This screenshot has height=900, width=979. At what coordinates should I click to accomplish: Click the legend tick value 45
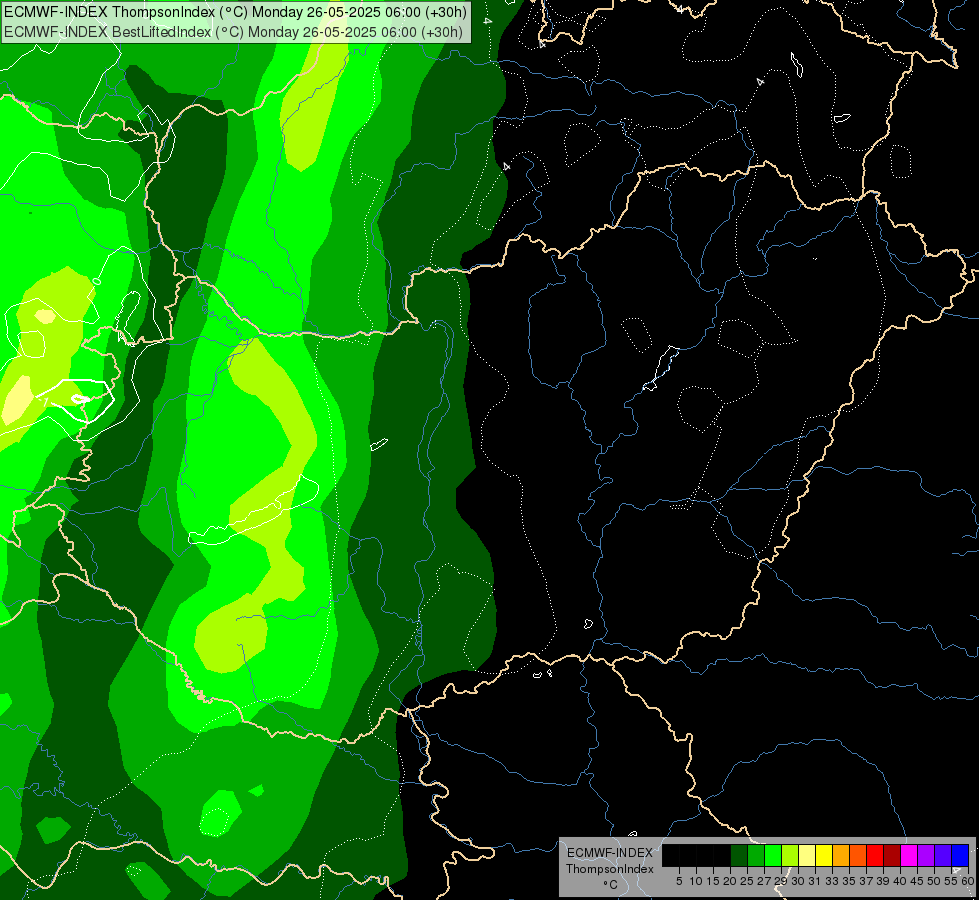[917, 881]
